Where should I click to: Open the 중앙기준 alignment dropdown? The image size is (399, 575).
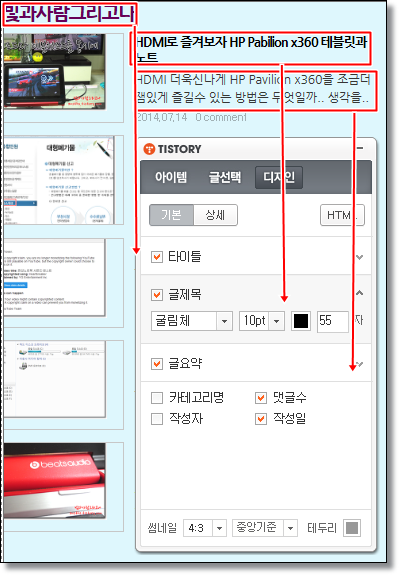coord(265,528)
